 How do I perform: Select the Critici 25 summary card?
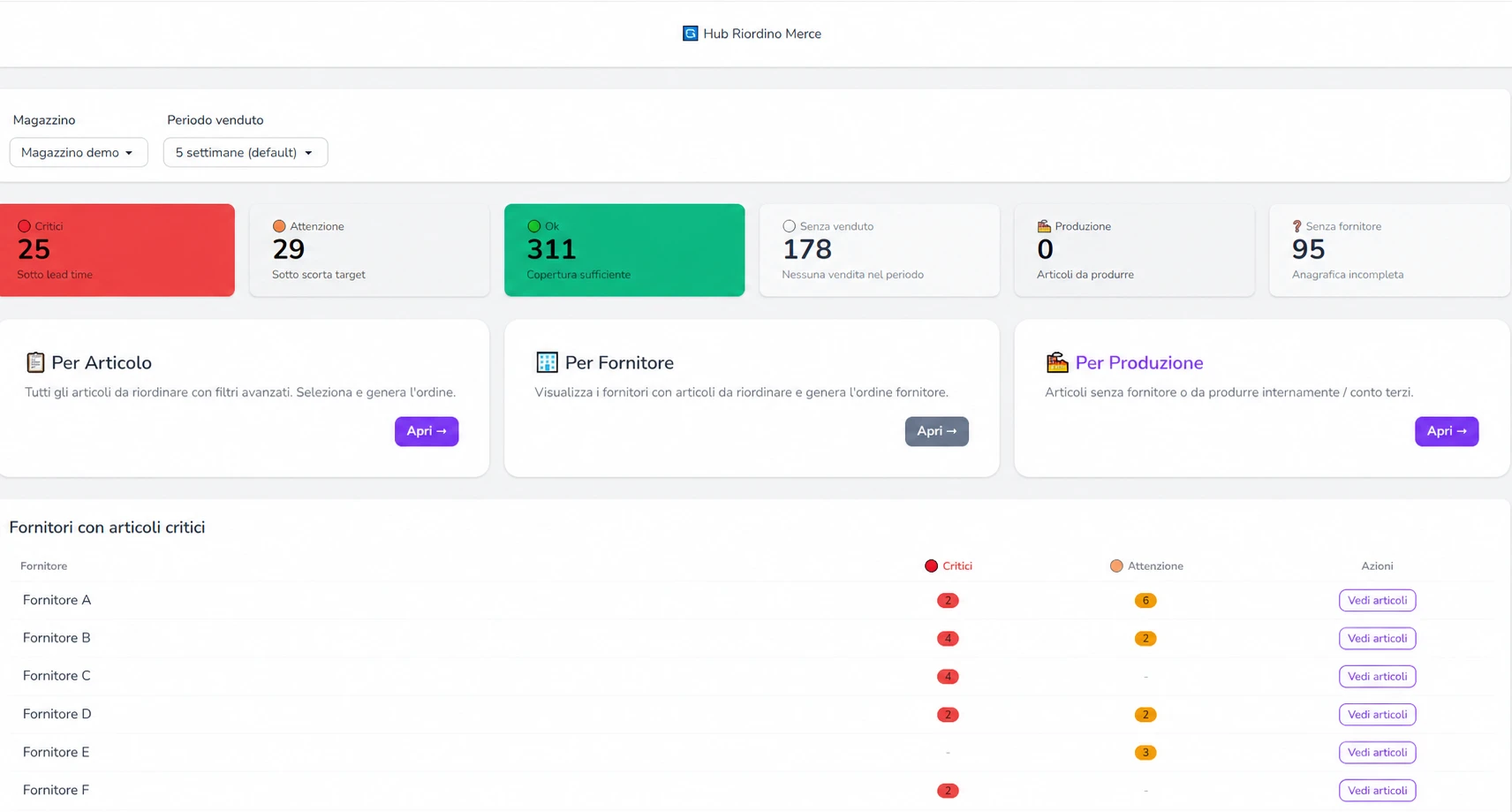[117, 250]
